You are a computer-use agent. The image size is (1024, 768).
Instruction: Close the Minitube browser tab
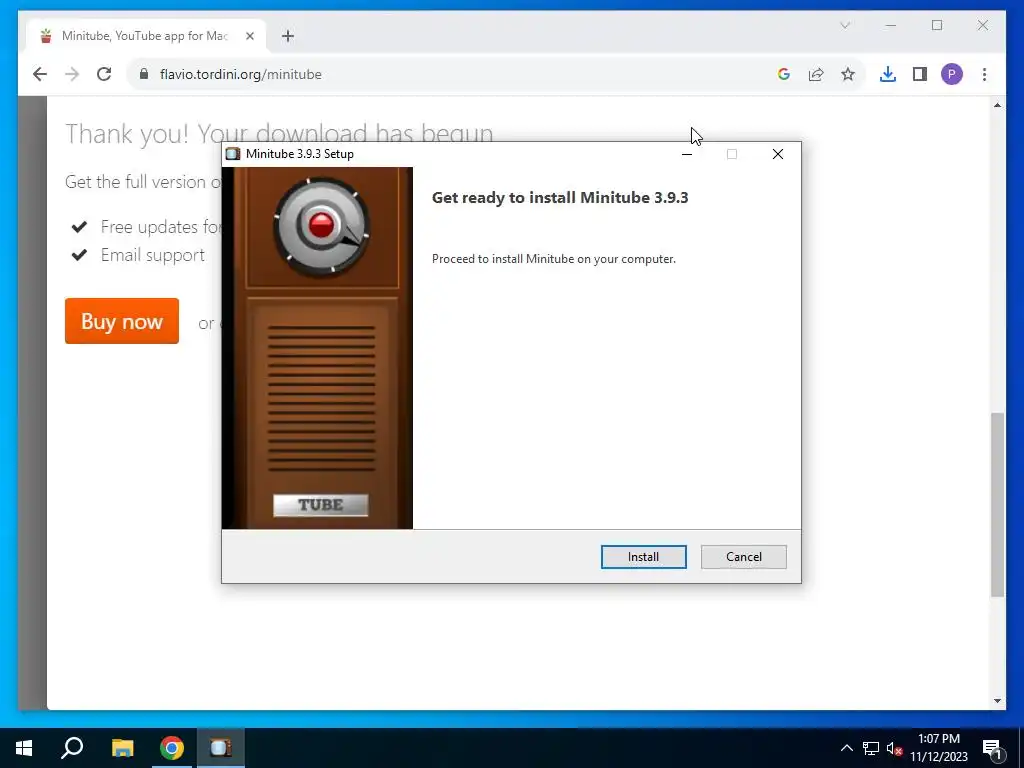pos(249,36)
